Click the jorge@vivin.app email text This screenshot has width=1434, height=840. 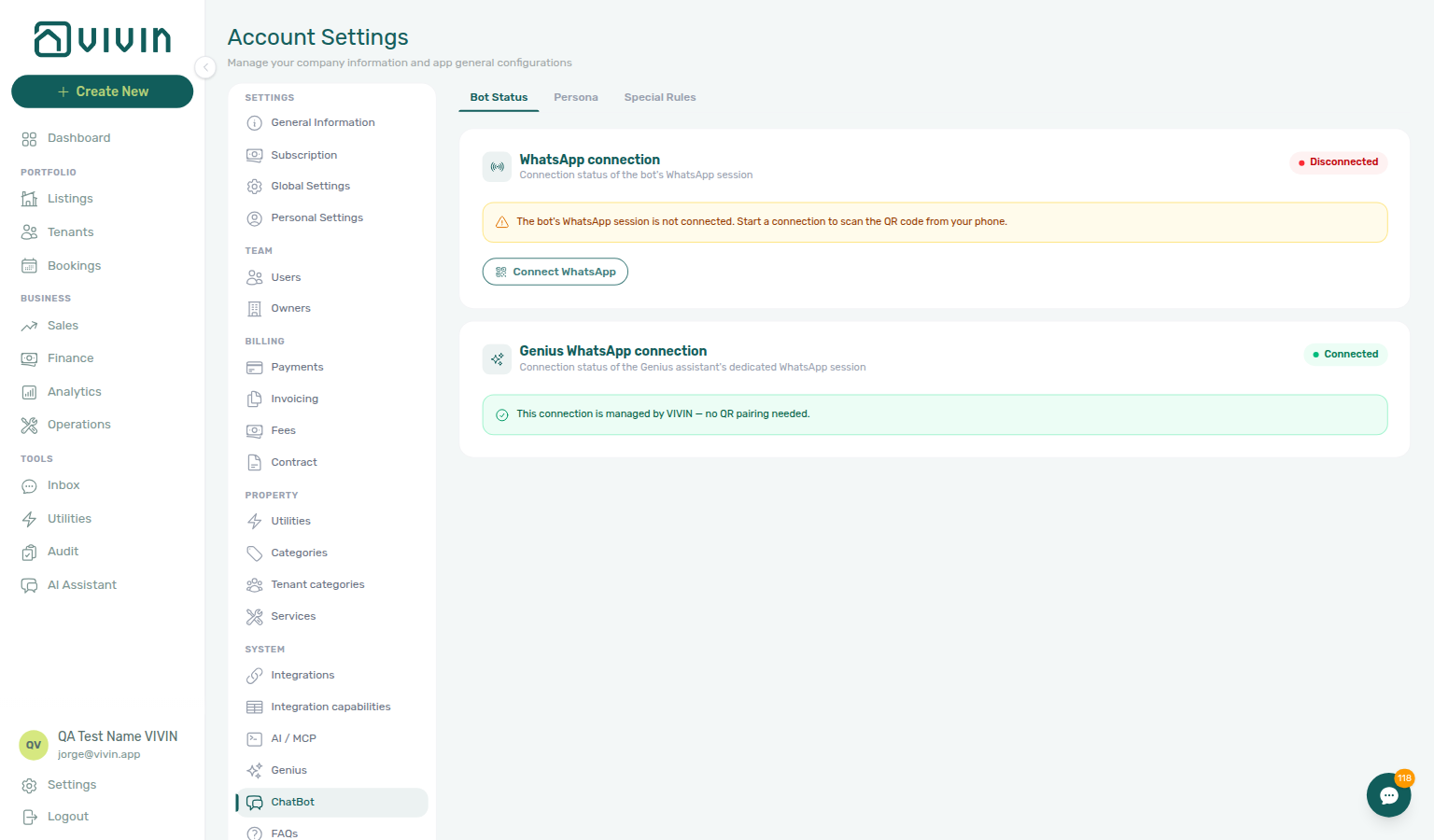[99, 754]
